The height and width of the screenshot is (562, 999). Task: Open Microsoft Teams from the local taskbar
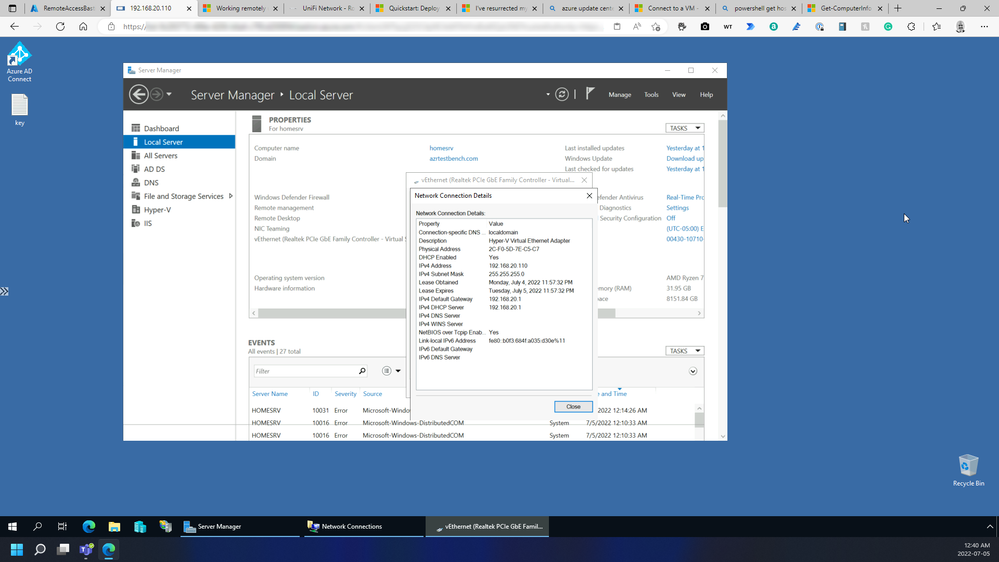point(86,549)
